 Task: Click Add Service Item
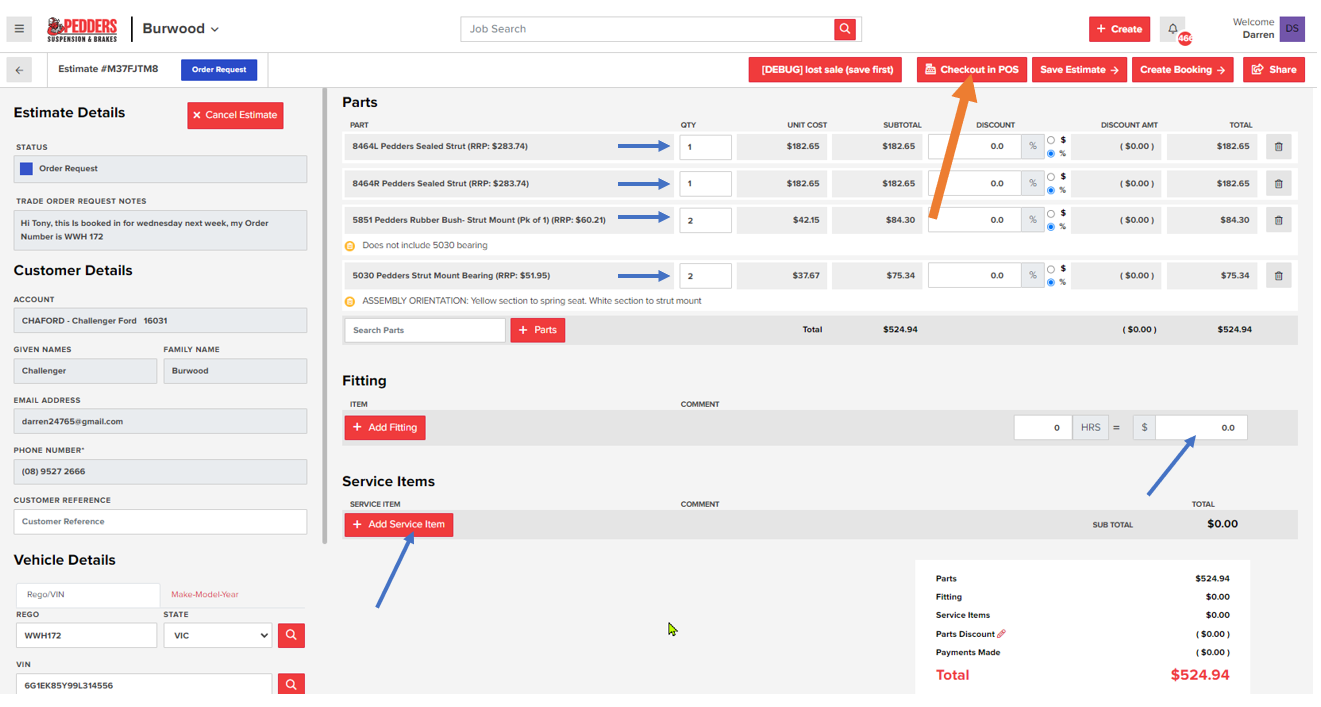point(399,525)
